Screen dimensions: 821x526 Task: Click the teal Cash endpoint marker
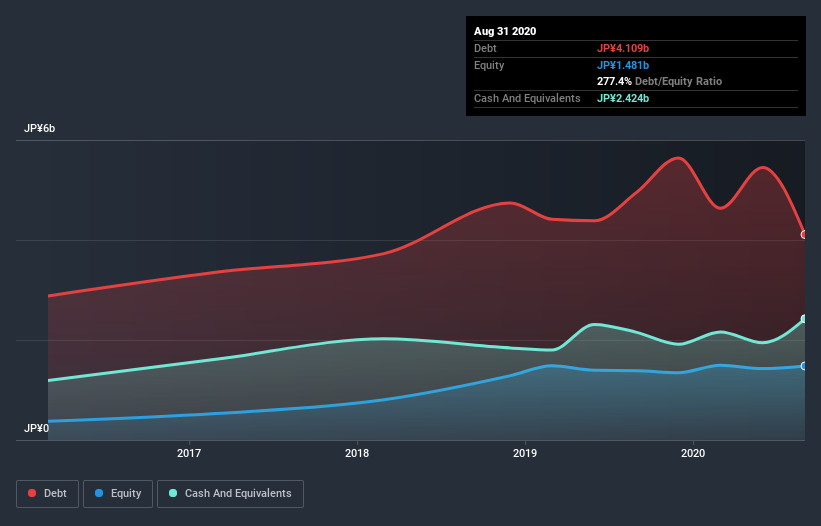pyautogui.click(x=804, y=319)
